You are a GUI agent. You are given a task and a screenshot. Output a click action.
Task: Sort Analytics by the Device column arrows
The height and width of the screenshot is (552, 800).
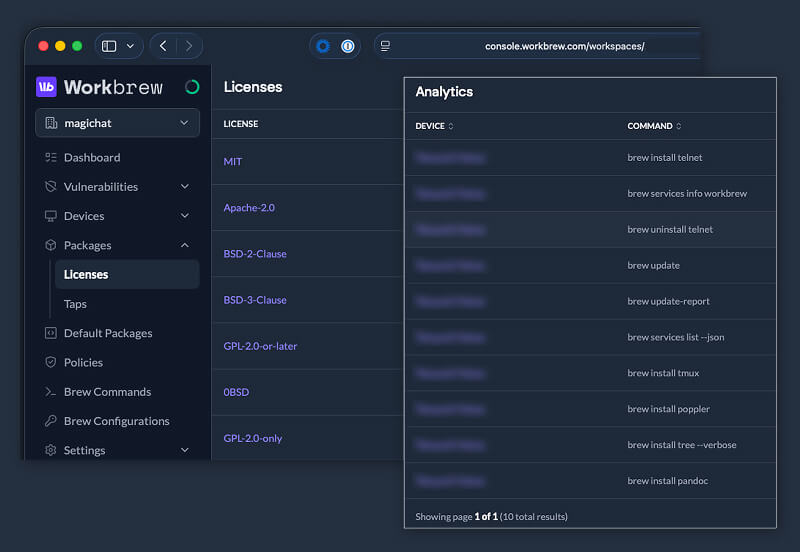[451, 126]
